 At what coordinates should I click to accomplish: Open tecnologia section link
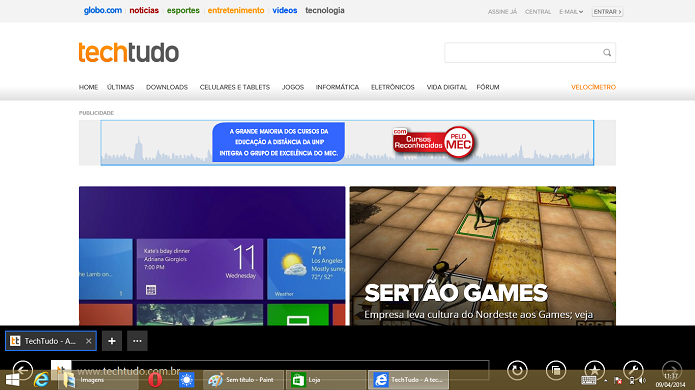[325, 10]
